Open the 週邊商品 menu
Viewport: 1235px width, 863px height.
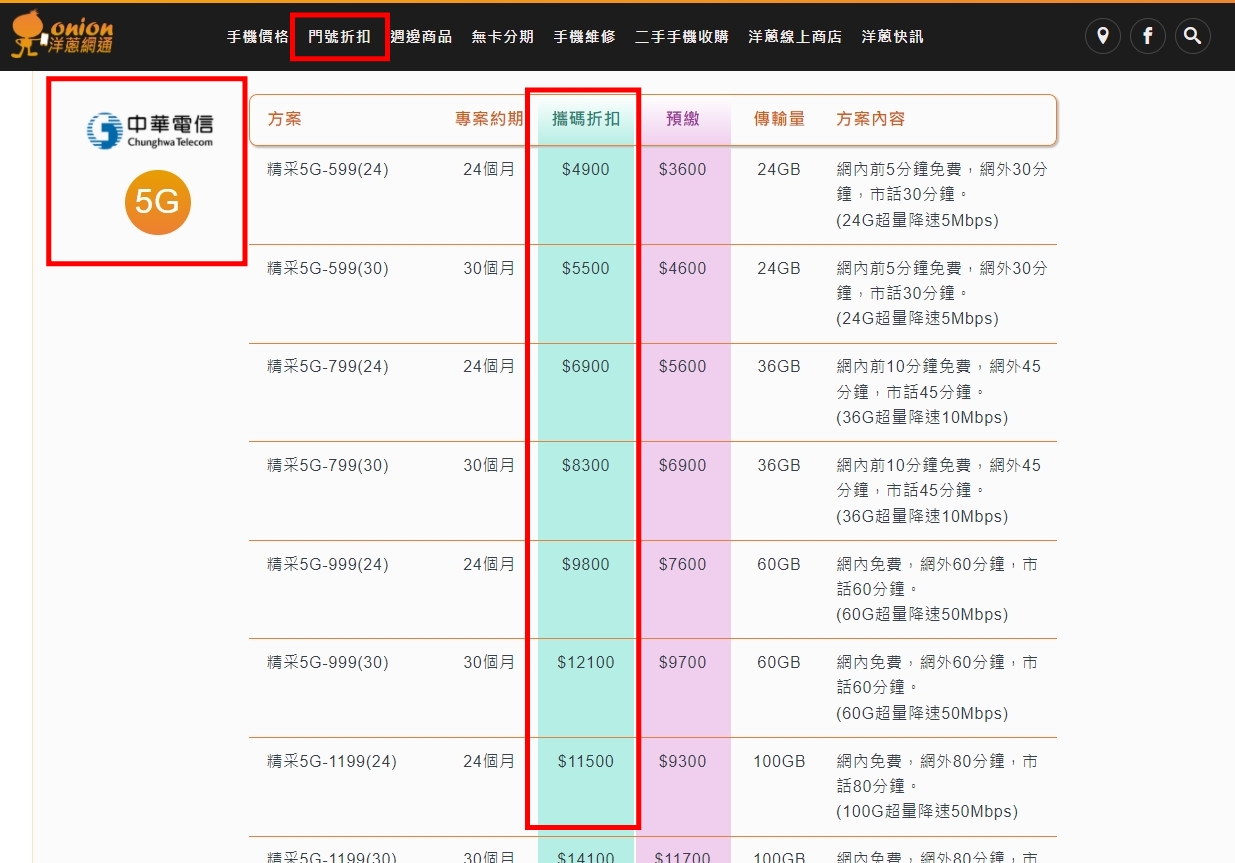coord(421,37)
